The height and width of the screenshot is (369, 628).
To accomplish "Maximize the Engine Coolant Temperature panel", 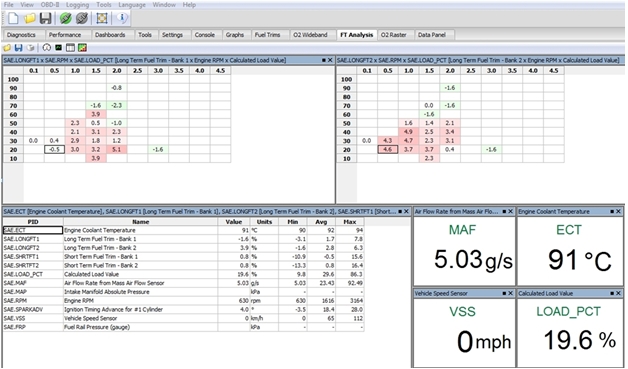I will tap(612, 212).
